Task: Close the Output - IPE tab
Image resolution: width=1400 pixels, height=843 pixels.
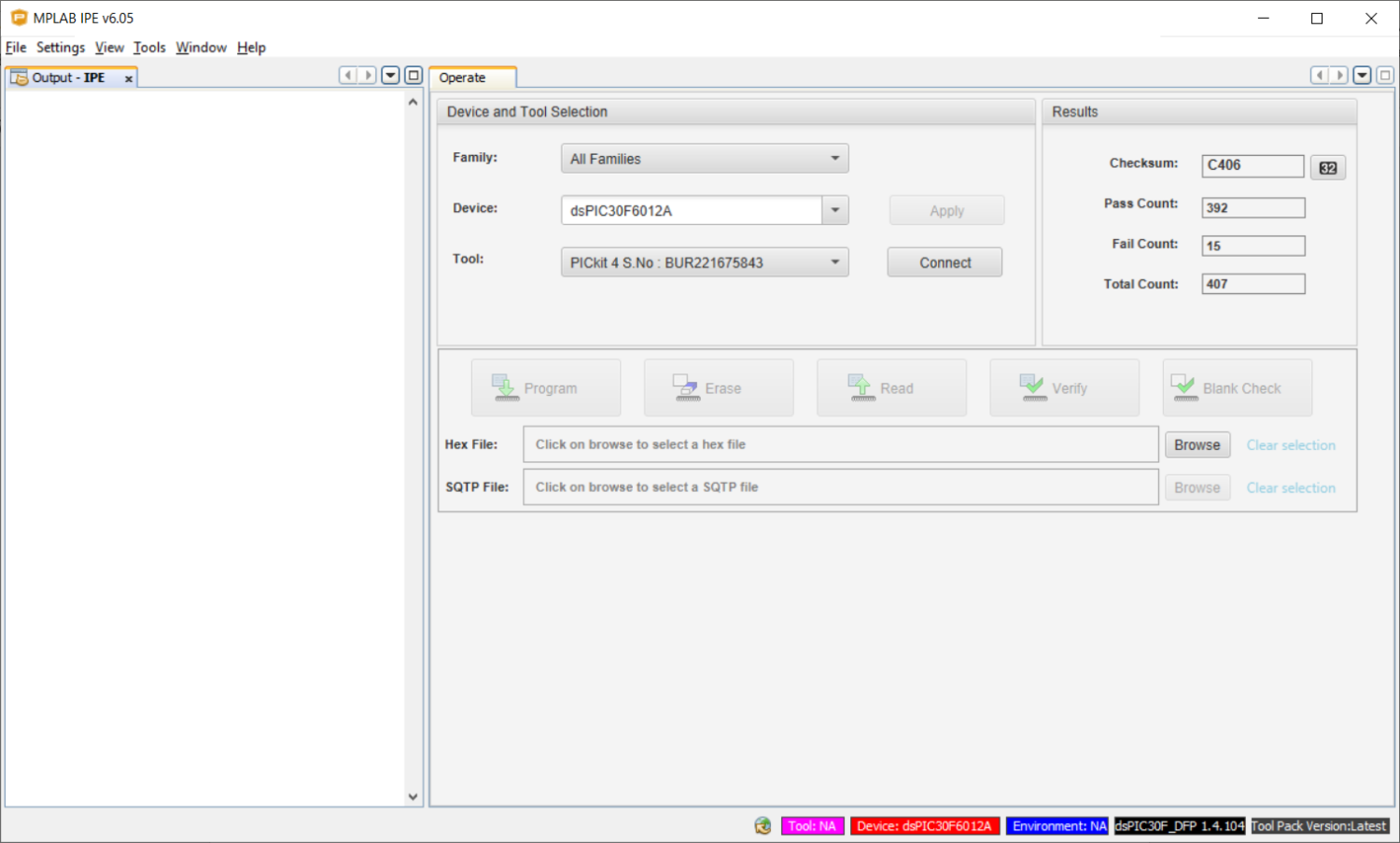Action: [129, 79]
